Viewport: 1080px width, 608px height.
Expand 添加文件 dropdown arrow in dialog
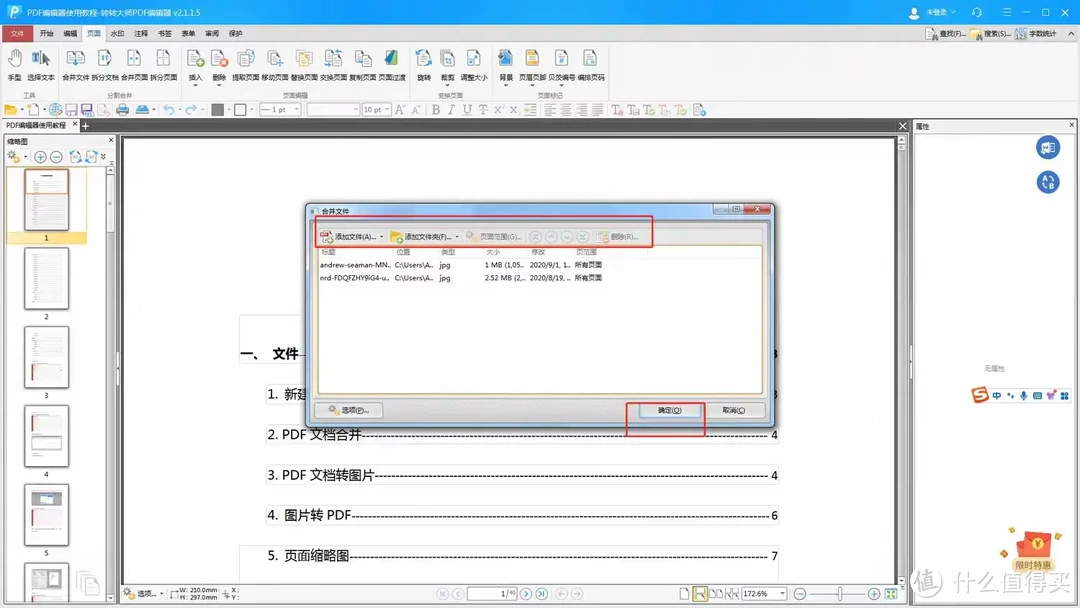382,237
